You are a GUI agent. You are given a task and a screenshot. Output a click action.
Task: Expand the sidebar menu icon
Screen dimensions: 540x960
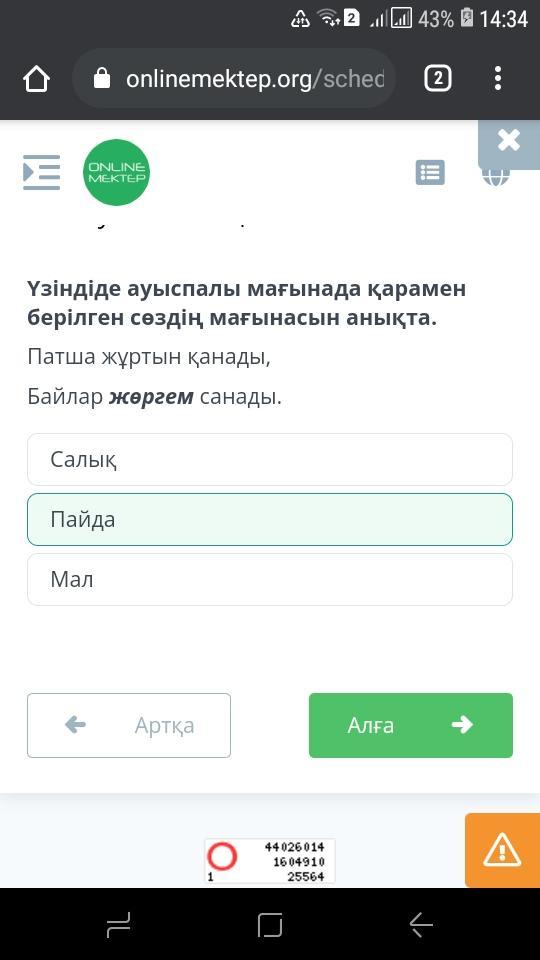(42, 173)
